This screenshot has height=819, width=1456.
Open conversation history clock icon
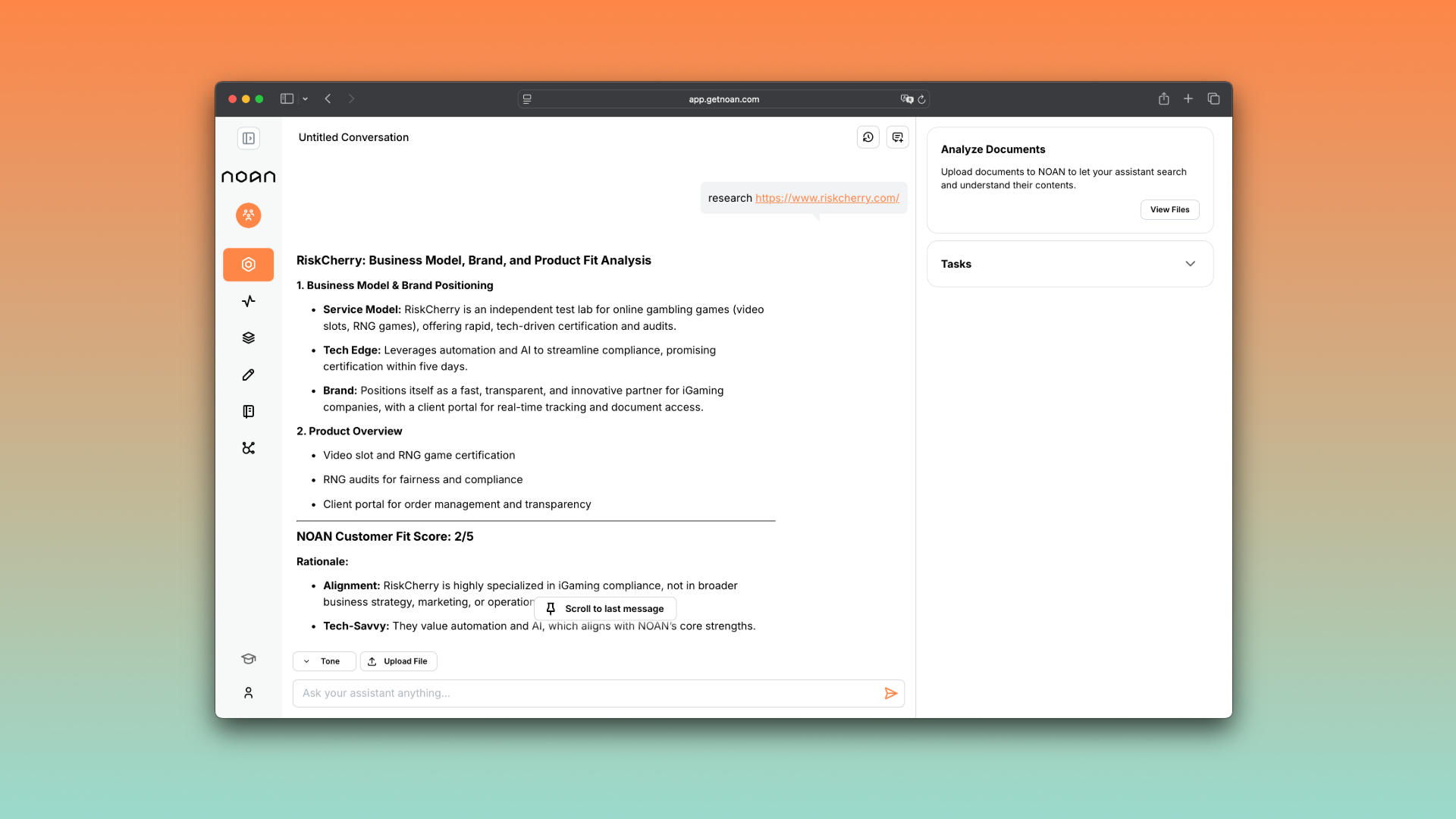click(x=868, y=137)
